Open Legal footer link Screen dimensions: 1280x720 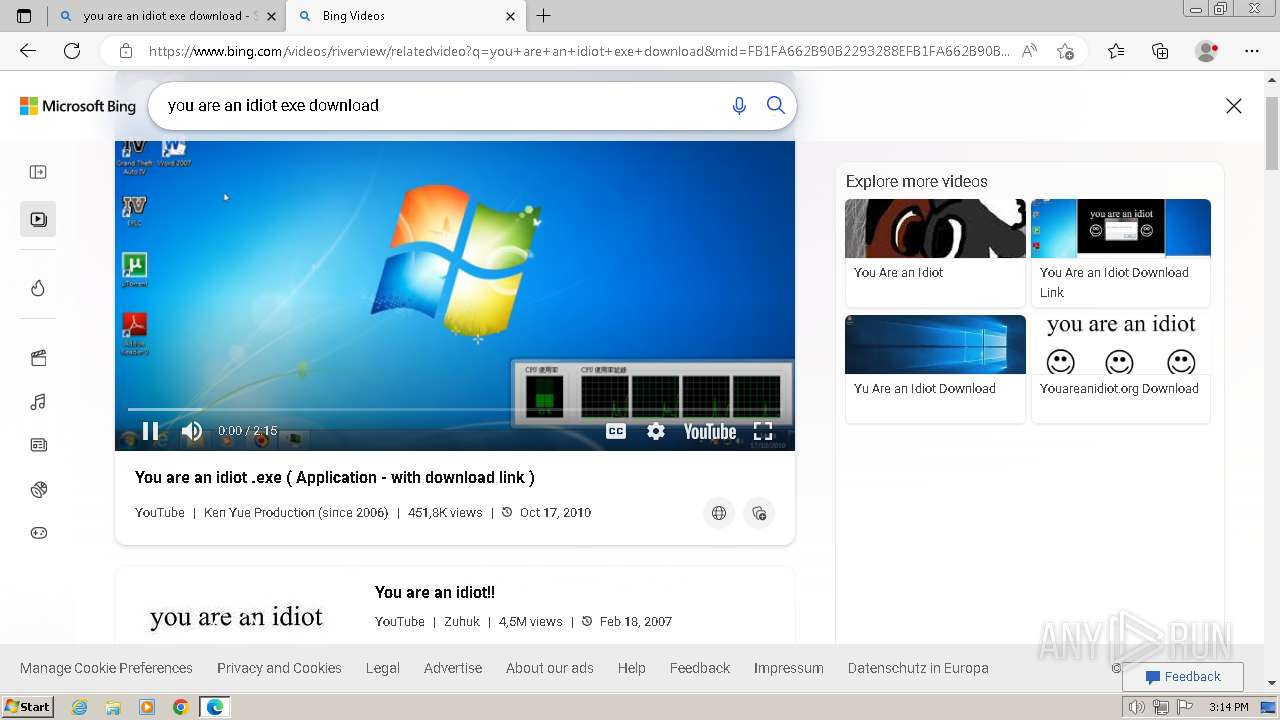[383, 668]
